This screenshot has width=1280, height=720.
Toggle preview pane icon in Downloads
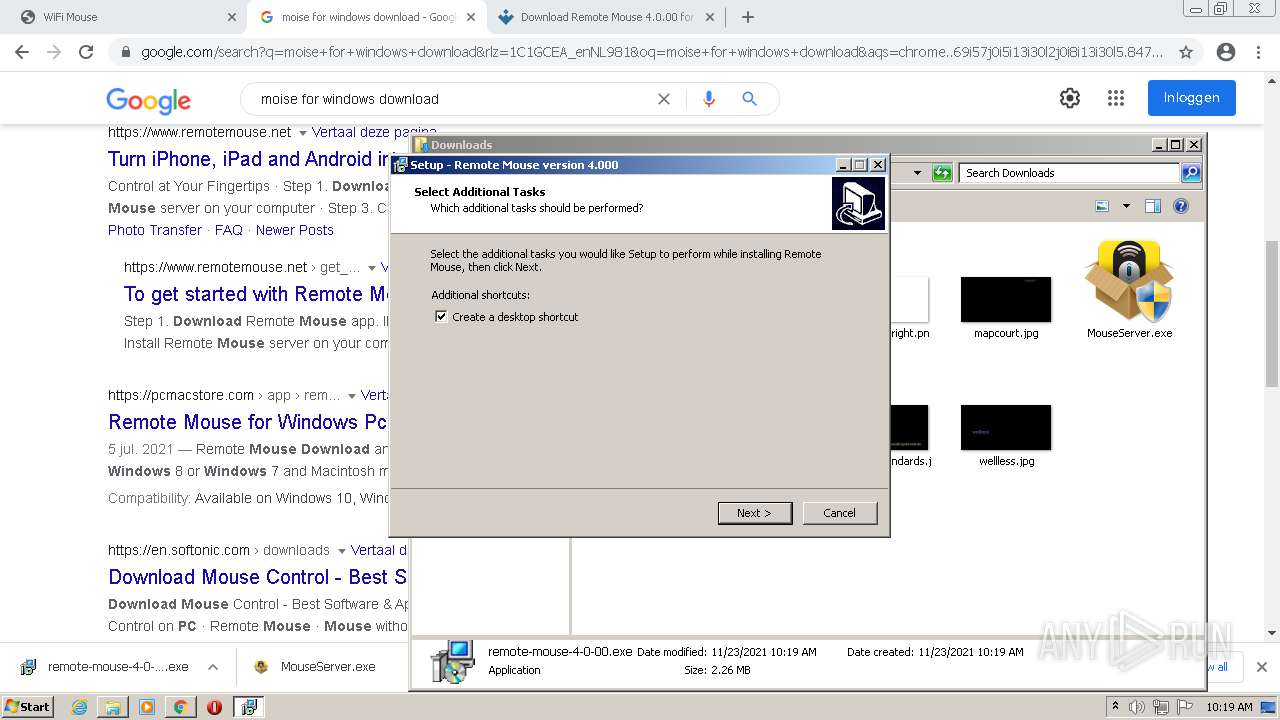pyautogui.click(x=1152, y=206)
